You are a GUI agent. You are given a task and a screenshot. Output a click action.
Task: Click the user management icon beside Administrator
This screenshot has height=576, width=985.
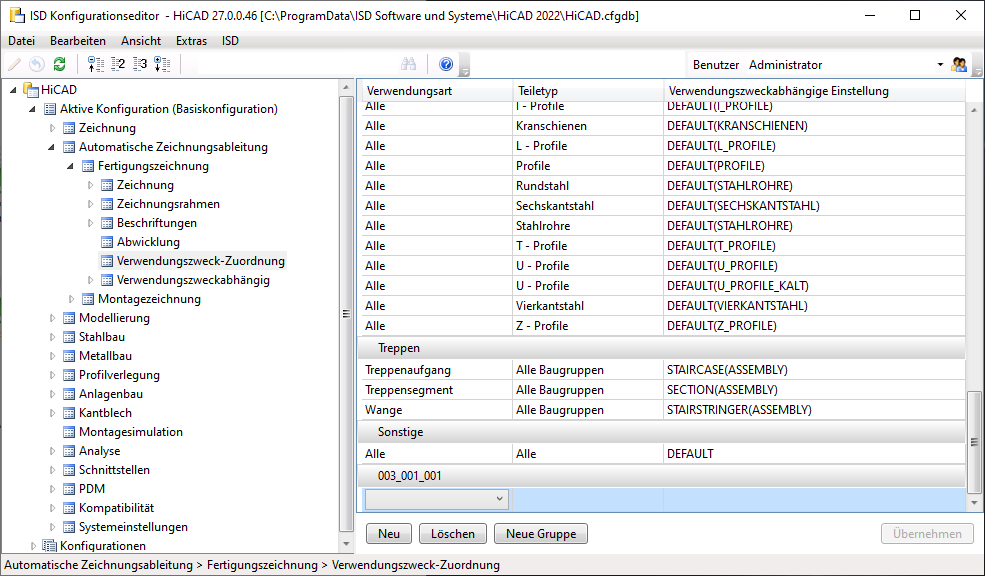(959, 64)
